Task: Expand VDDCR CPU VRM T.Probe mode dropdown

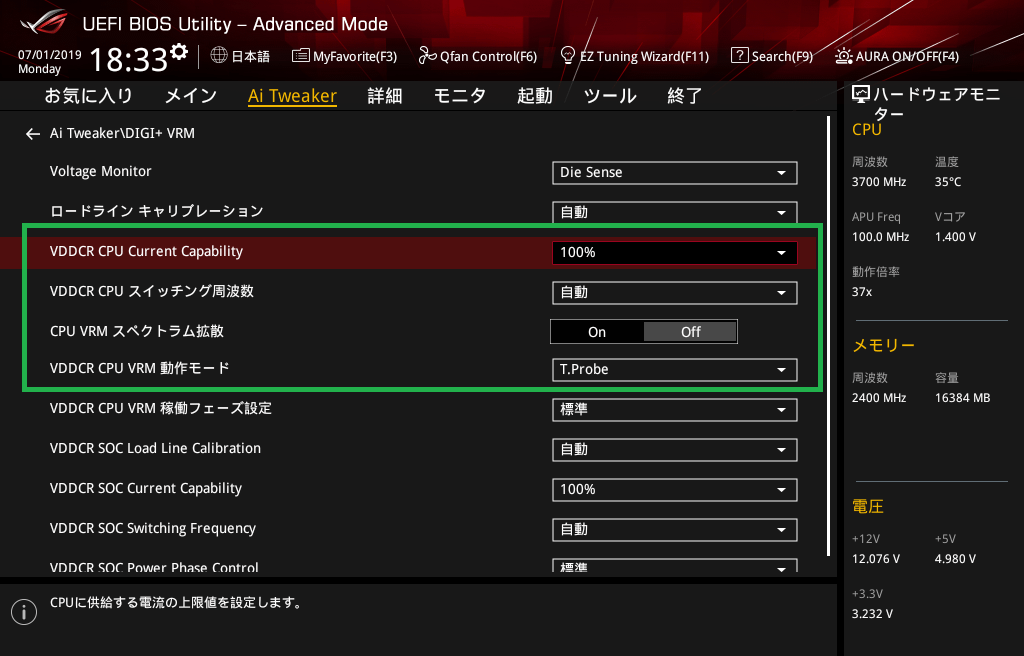Action: (x=674, y=369)
